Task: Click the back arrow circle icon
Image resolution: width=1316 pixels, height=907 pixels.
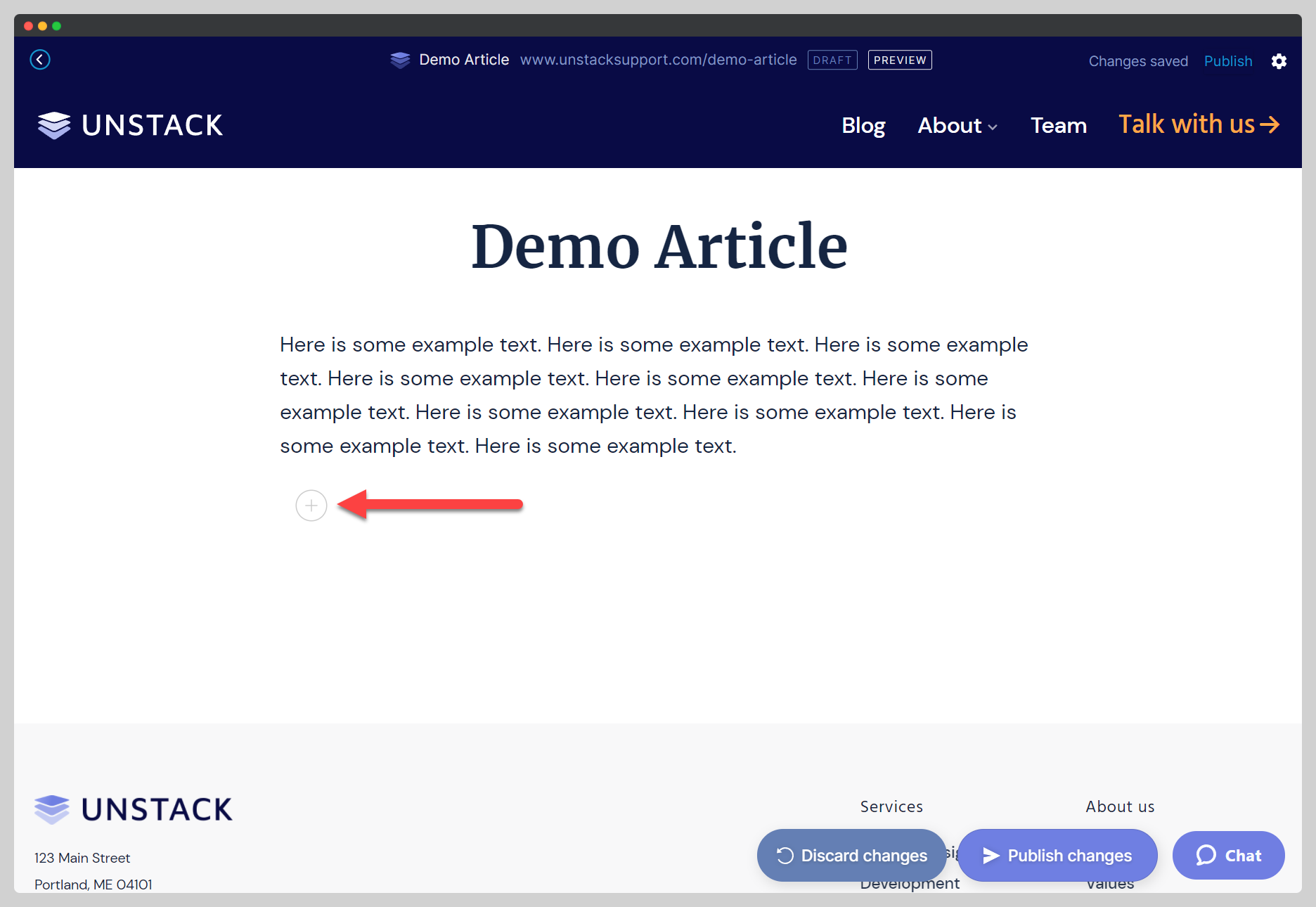Action: coord(40,60)
